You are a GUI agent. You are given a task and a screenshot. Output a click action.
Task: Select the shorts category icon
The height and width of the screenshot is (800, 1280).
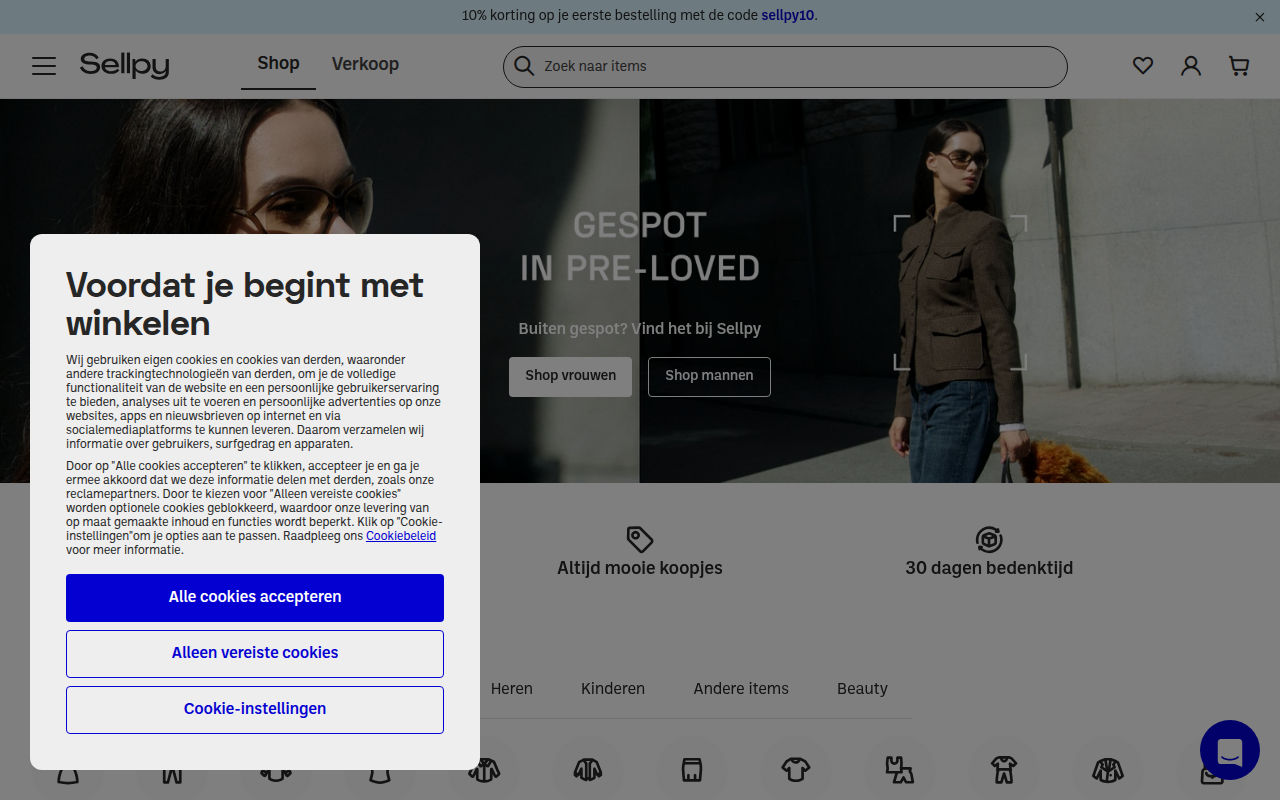[692, 769]
